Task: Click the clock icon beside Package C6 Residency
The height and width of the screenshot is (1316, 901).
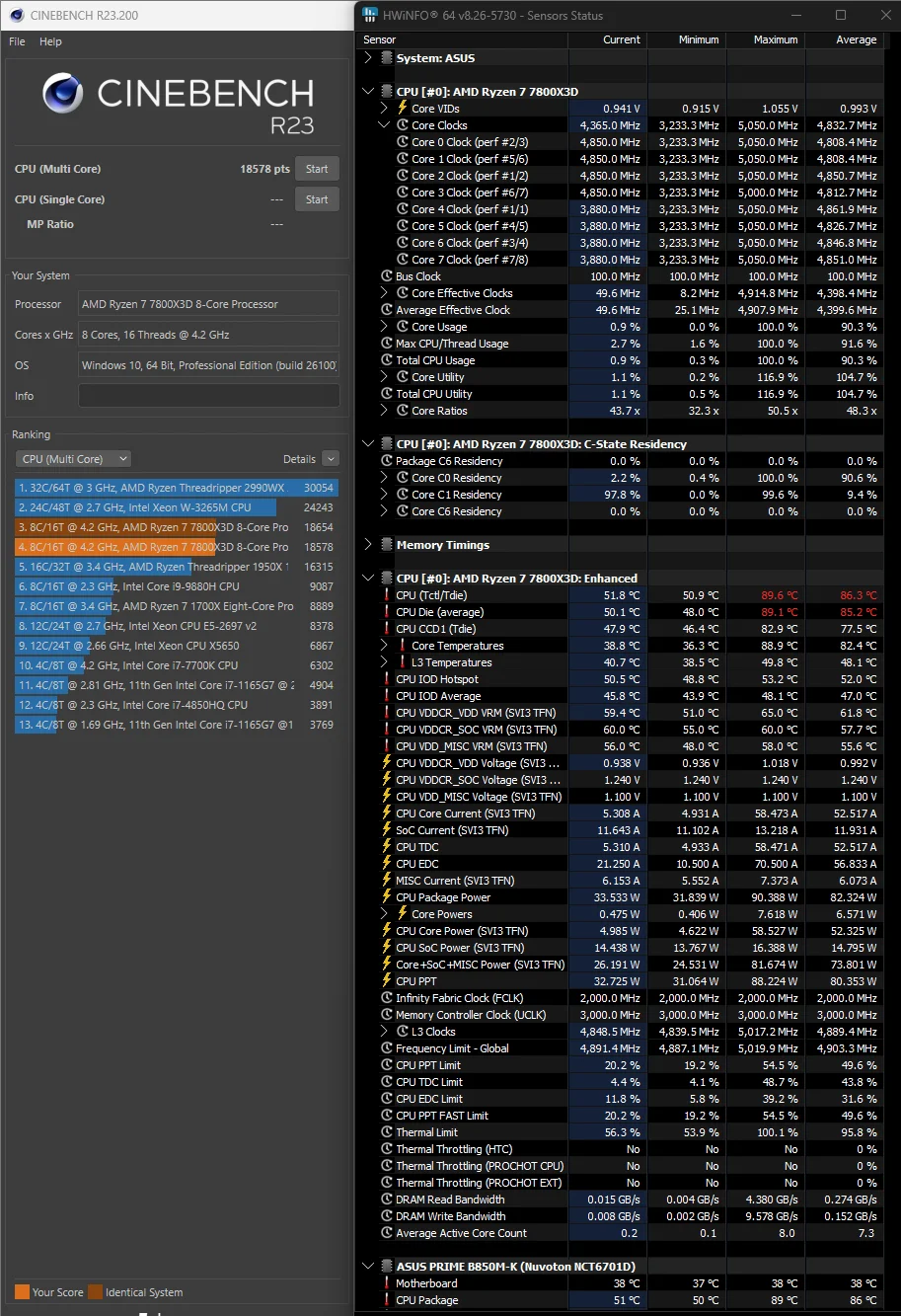Action: [387, 461]
